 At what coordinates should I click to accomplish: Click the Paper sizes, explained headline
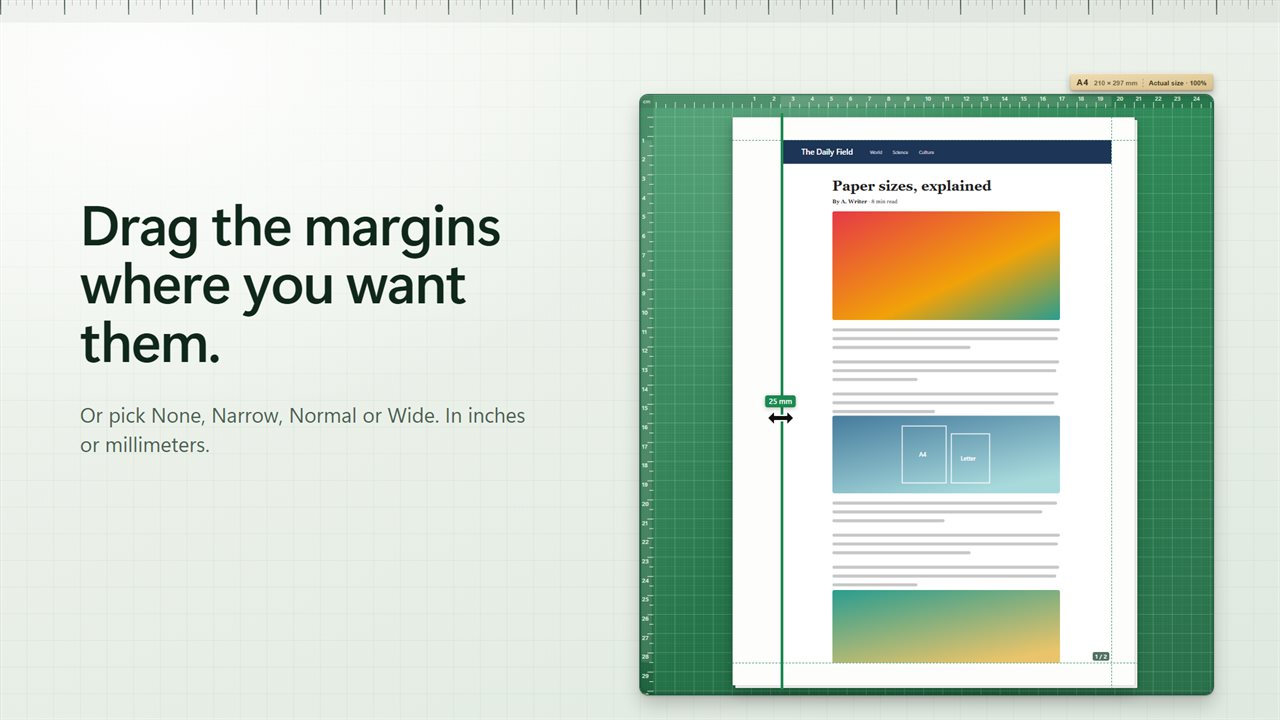[912, 186]
